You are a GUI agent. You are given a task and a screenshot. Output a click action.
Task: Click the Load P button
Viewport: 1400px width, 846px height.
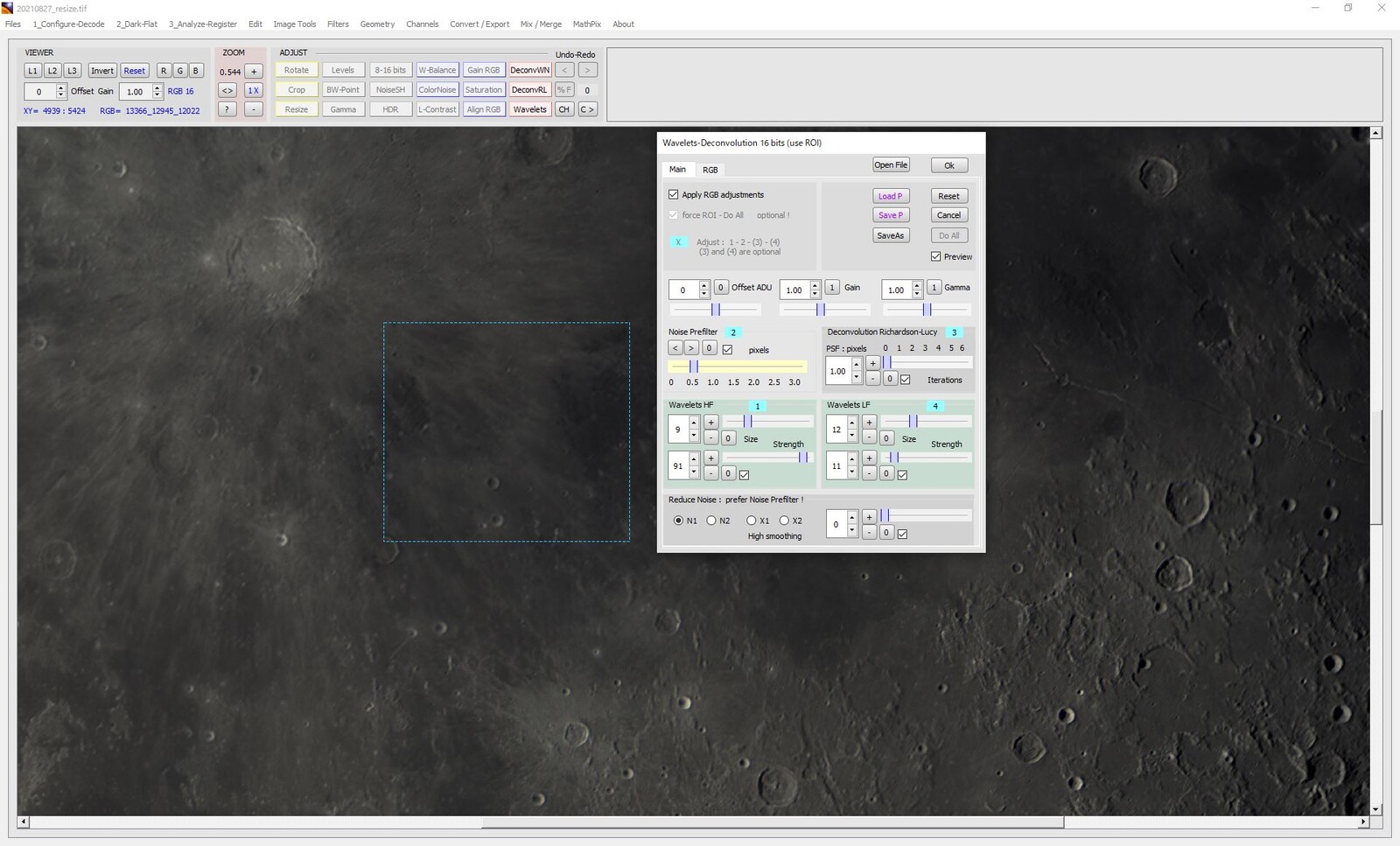890,196
